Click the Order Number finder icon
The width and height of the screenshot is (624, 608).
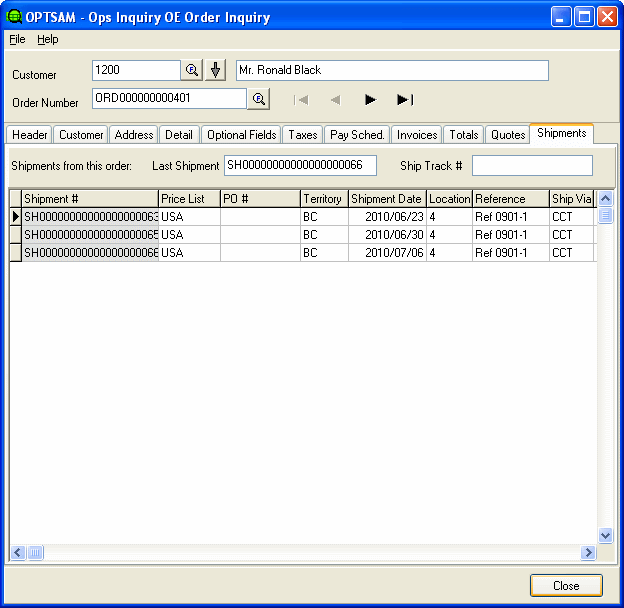[259, 98]
